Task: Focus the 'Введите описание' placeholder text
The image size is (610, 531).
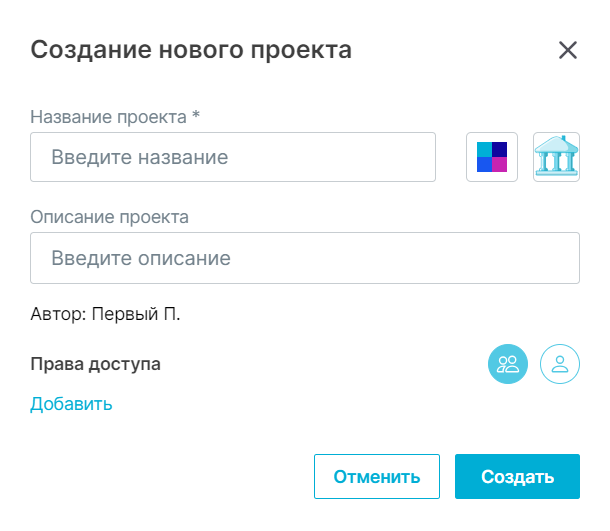Action: pos(141,258)
